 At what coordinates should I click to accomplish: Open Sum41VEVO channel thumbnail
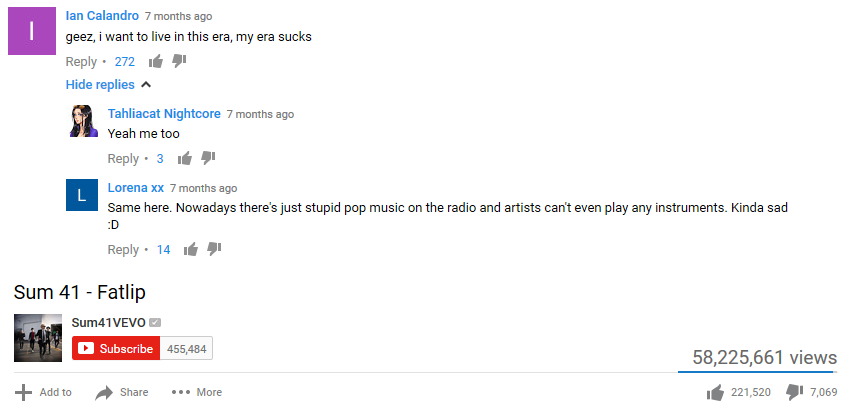38,338
